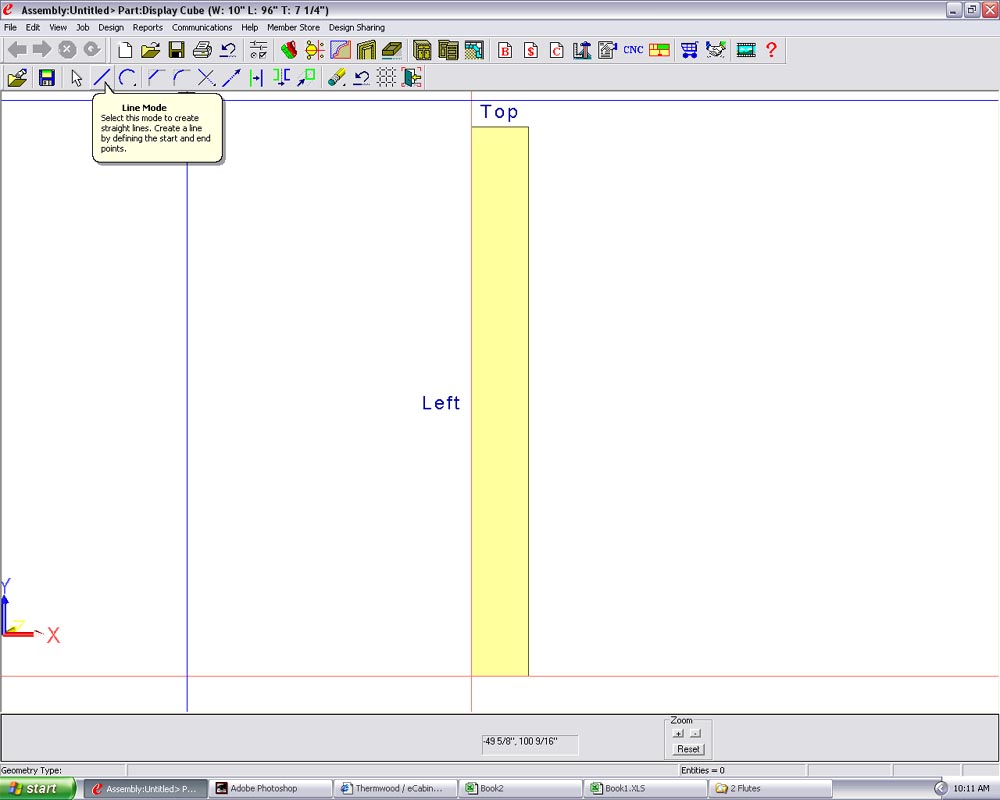Create a new file with blank page icon

click(x=125, y=50)
